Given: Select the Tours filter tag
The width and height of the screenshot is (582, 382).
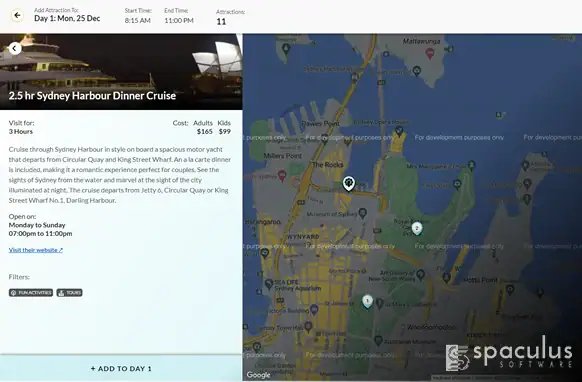Looking at the screenshot, I should (x=69, y=293).
